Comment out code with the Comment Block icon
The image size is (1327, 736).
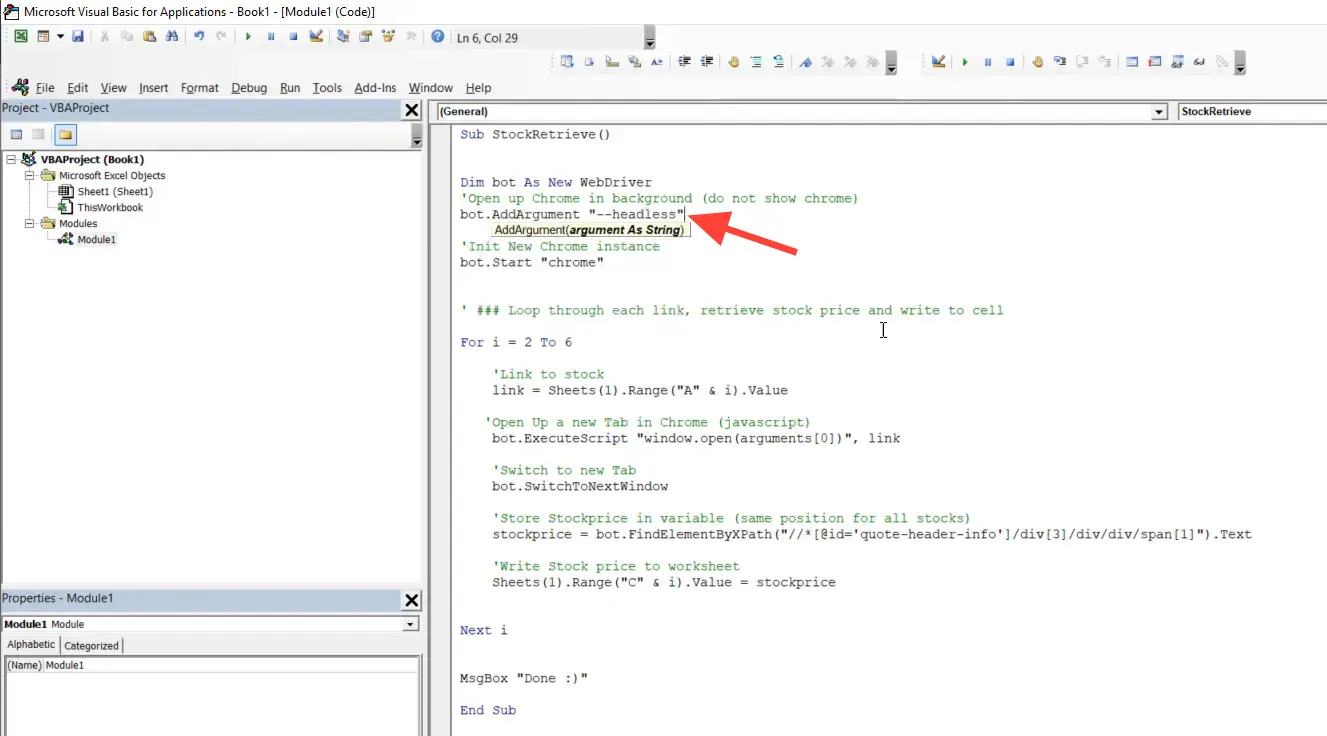[x=757, y=62]
